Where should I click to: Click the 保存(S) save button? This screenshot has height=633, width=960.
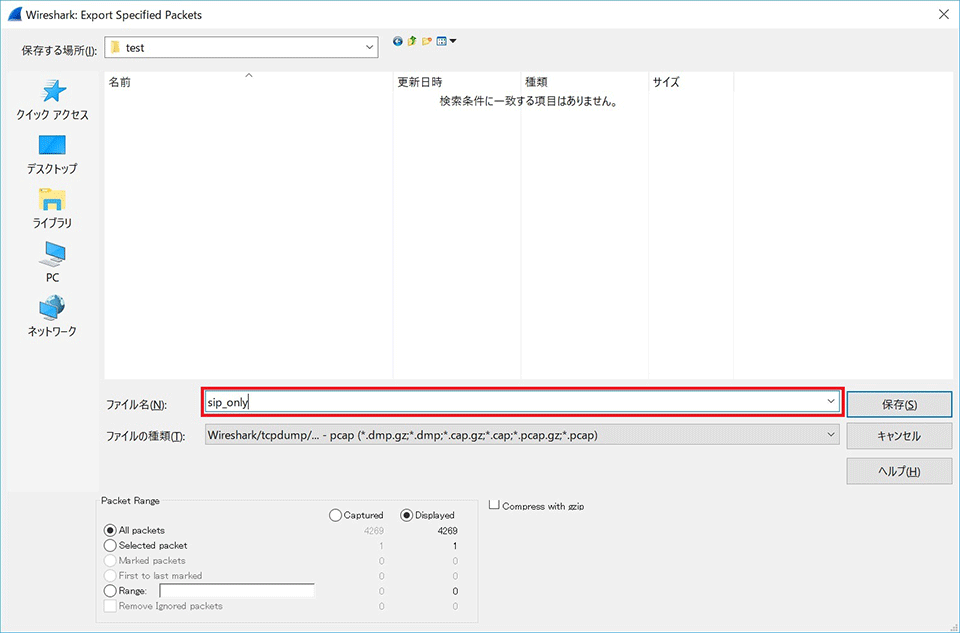(899, 405)
